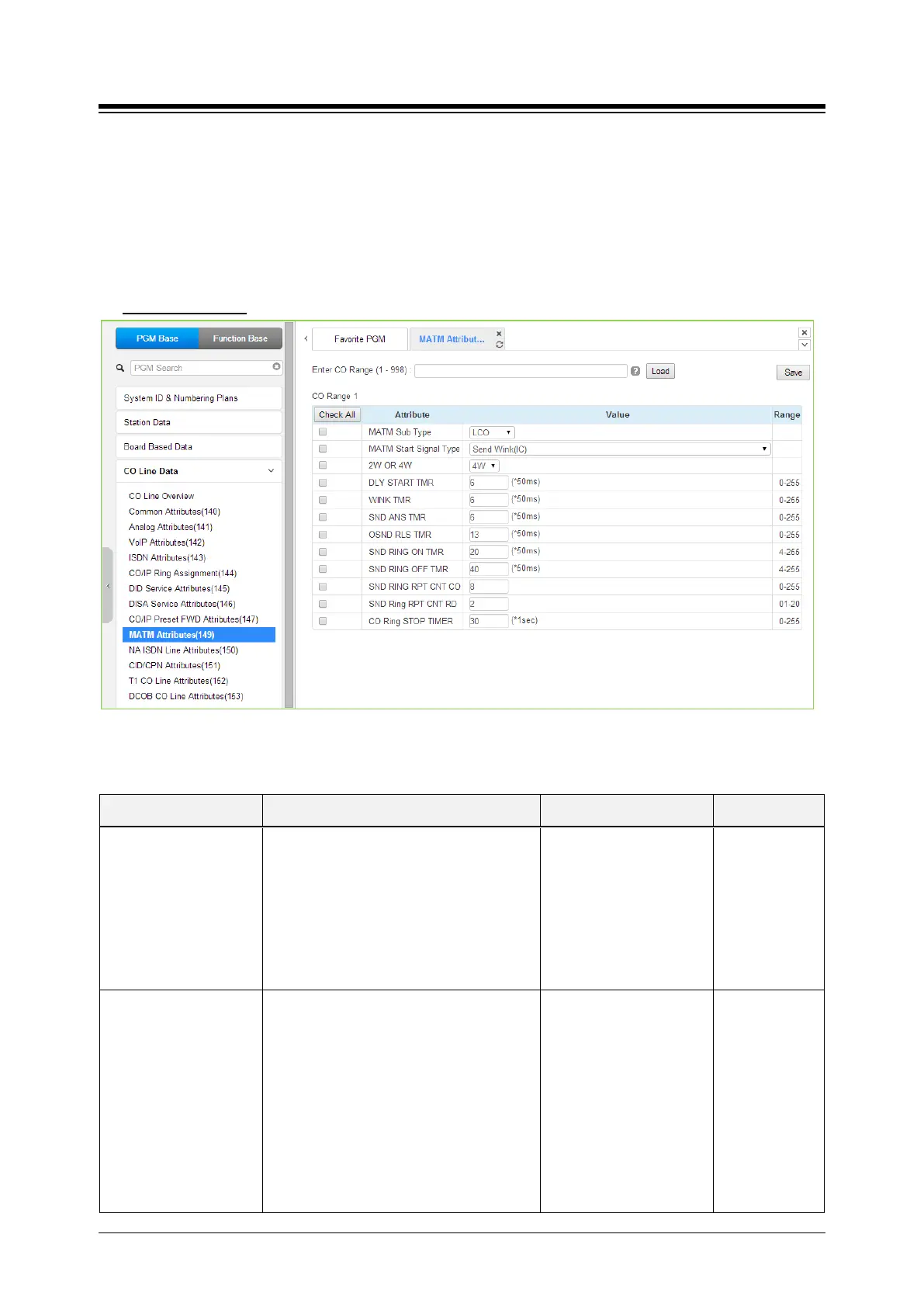
Task: Open the MATM Sub Type LCO dropdown
Action: pos(492,432)
